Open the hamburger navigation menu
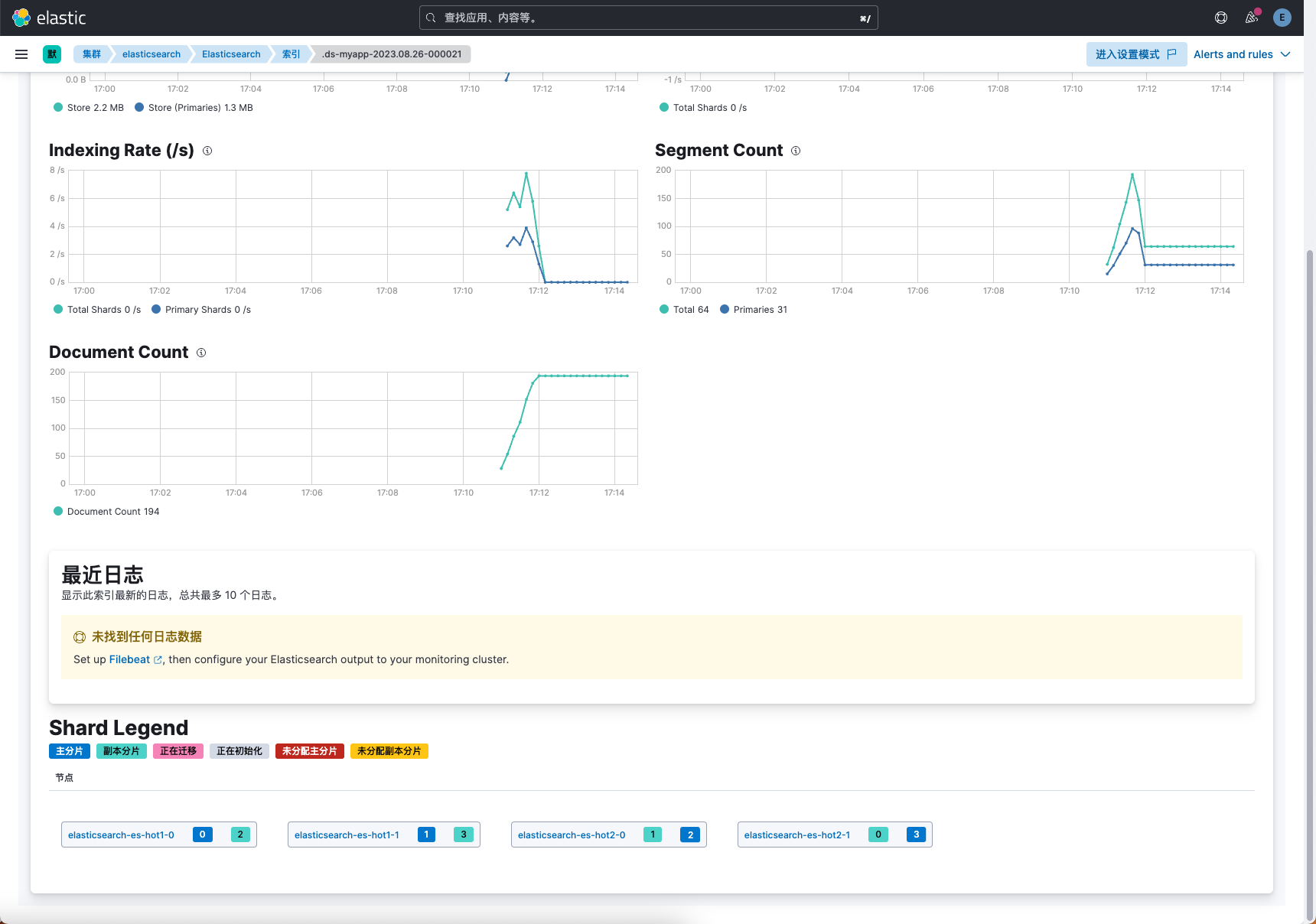The image size is (1316, 924). pos(21,54)
